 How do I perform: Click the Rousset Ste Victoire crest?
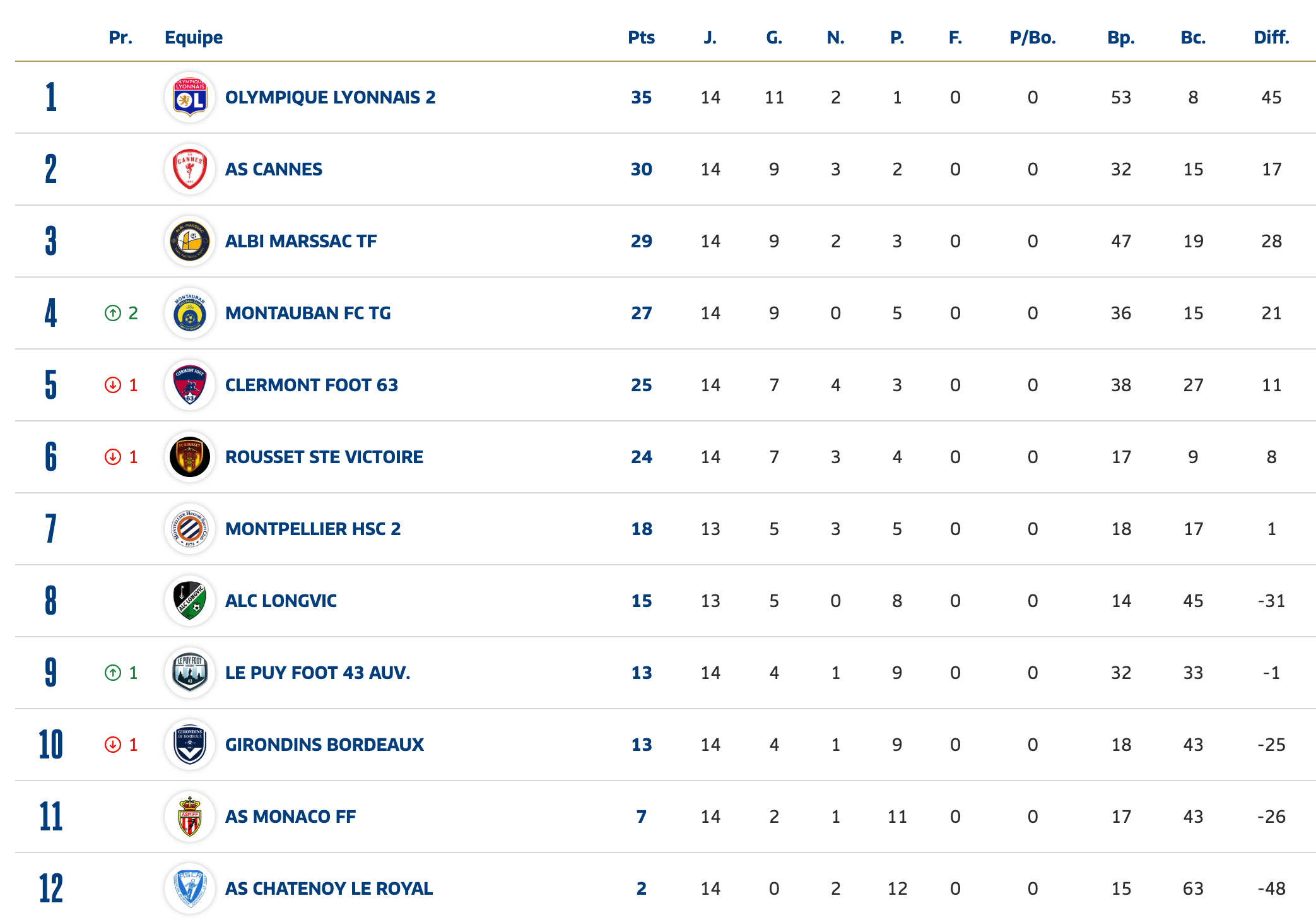190,457
